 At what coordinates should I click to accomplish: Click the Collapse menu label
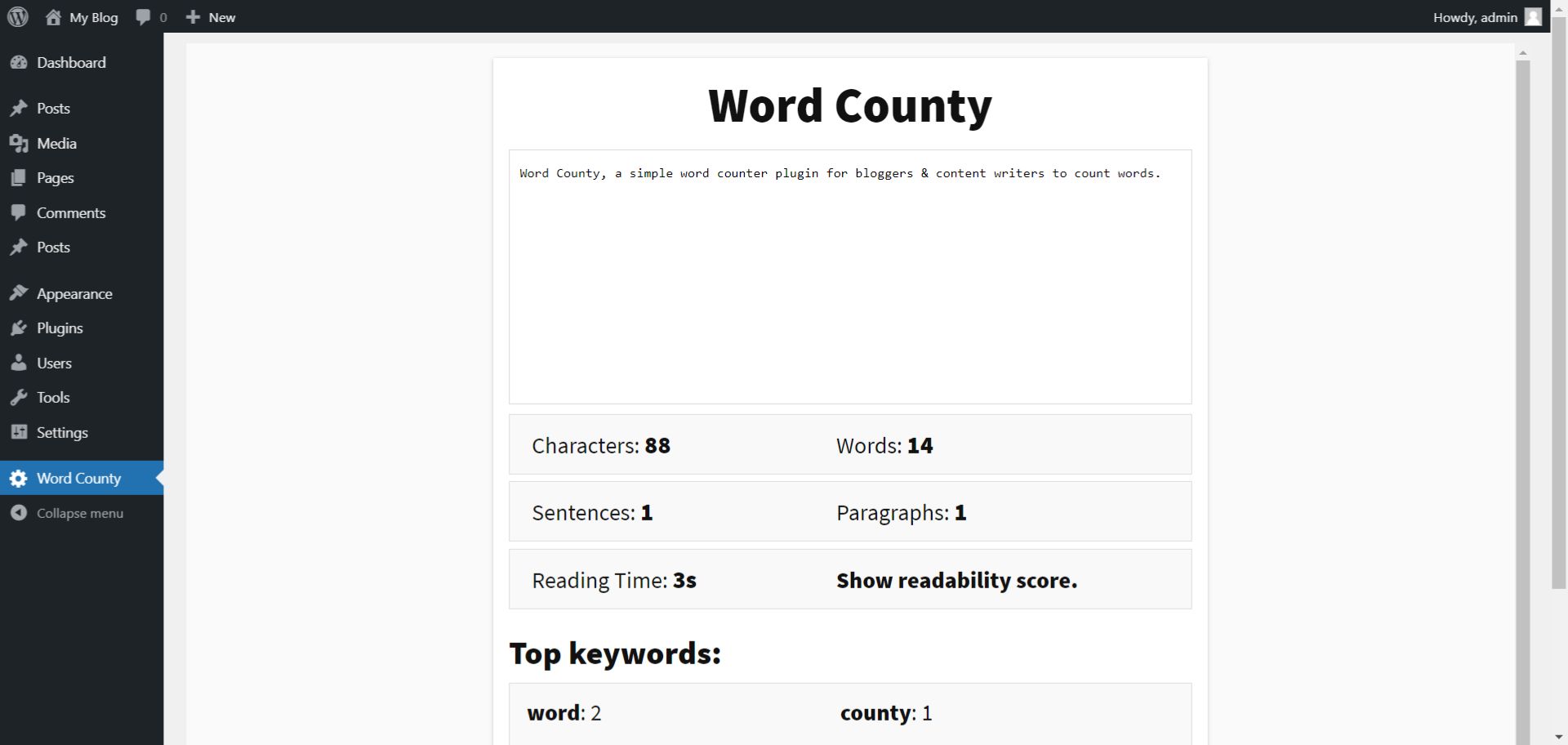click(x=80, y=513)
